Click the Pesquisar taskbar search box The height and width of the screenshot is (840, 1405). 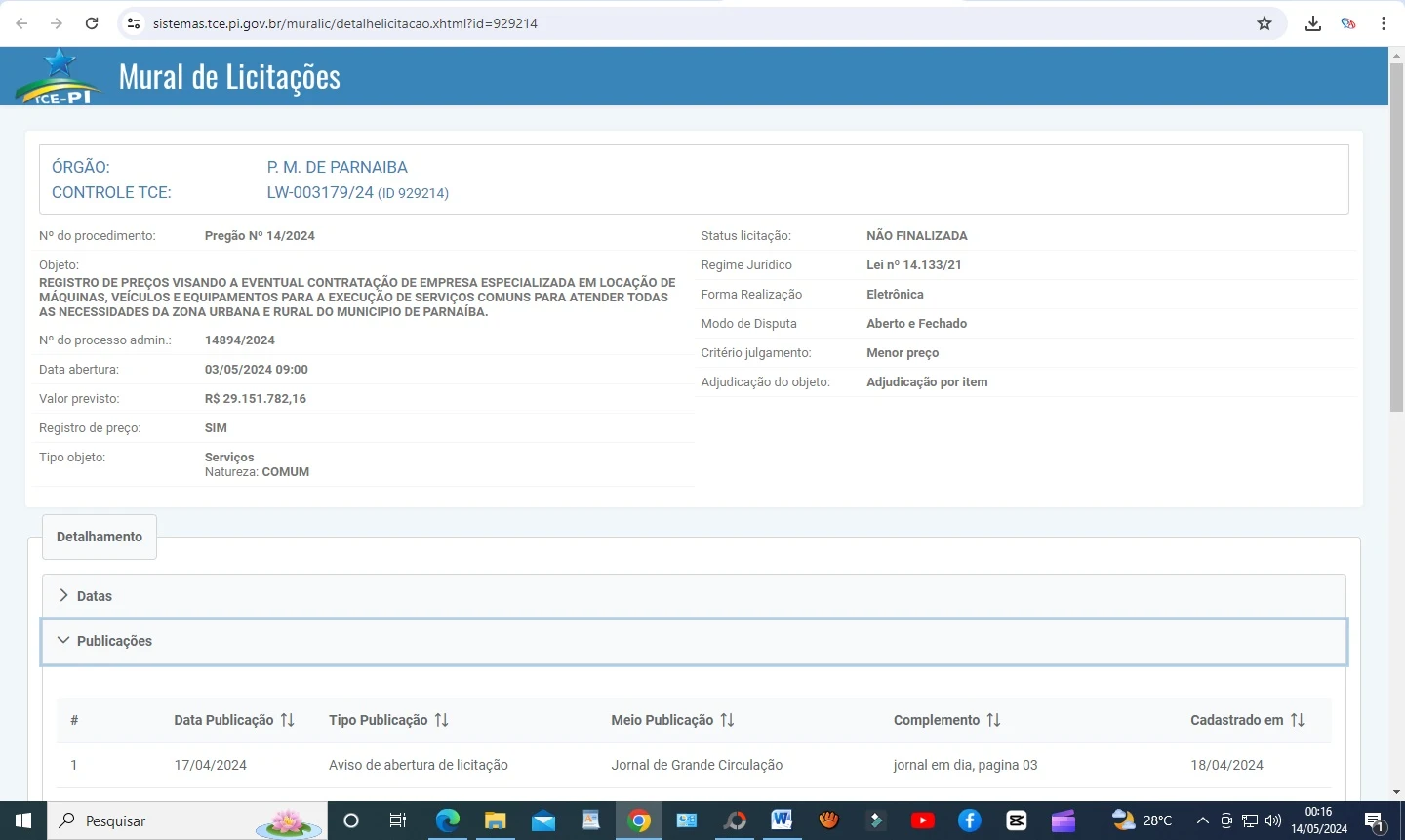186,820
